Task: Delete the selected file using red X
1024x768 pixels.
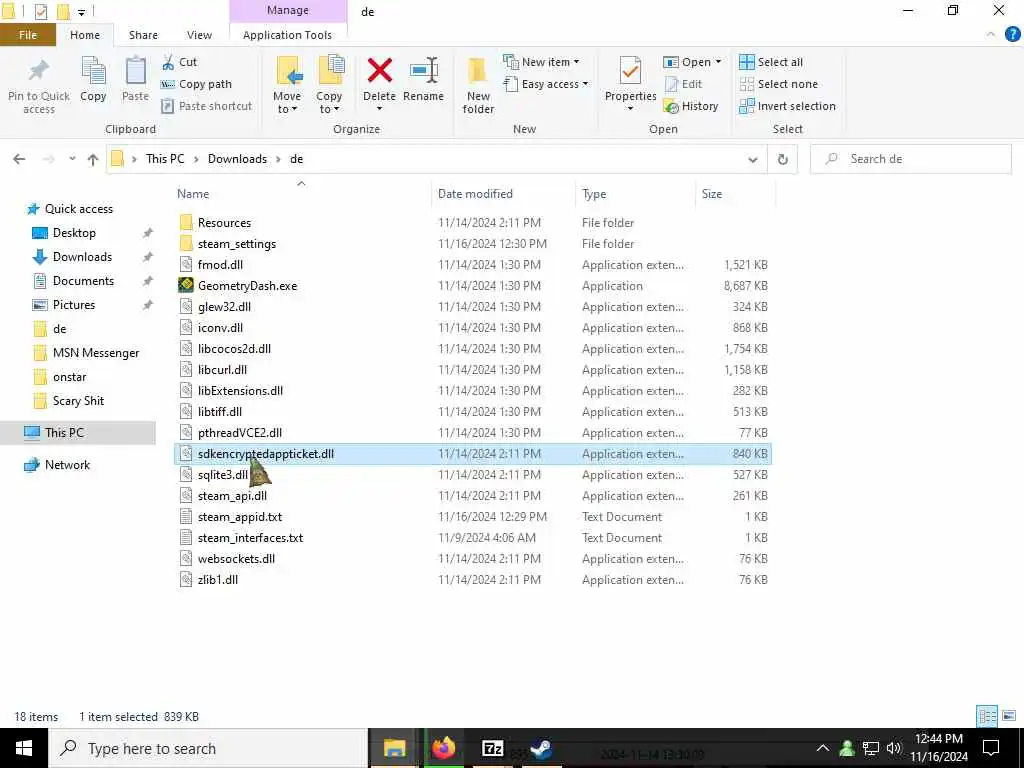Action: [x=379, y=71]
